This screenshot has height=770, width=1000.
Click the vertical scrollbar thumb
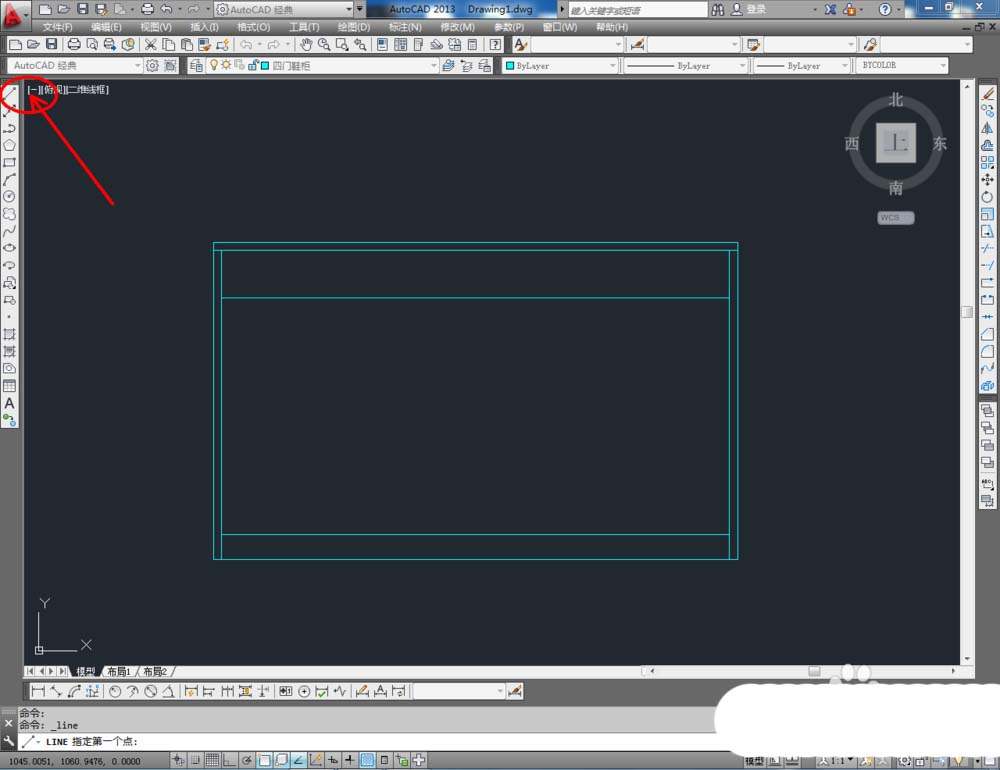[x=967, y=311]
